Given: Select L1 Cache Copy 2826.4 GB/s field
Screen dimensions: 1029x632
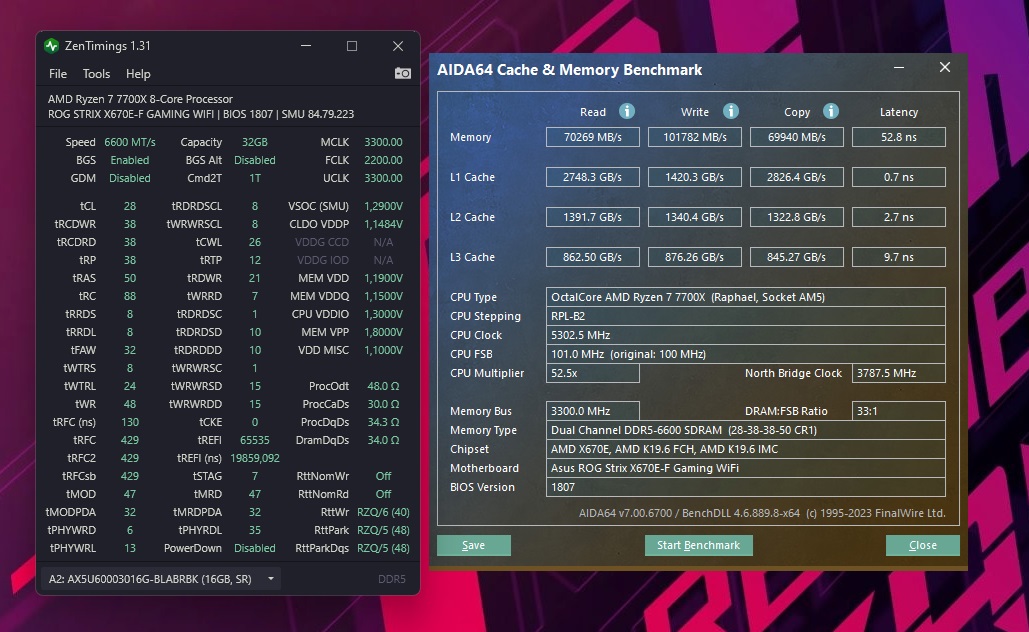Looking at the screenshot, I should pos(797,177).
